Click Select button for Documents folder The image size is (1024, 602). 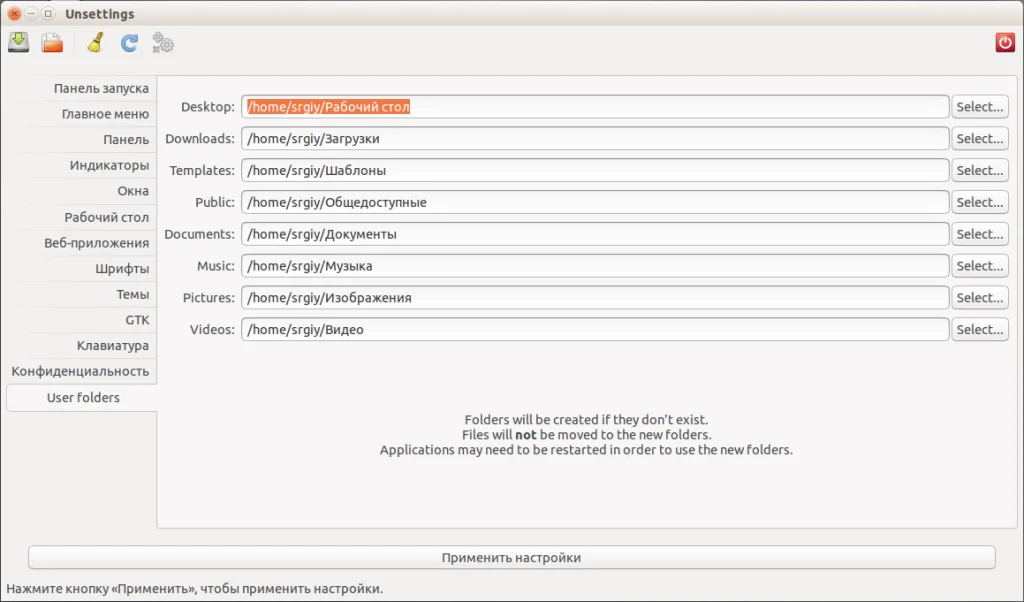[980, 234]
